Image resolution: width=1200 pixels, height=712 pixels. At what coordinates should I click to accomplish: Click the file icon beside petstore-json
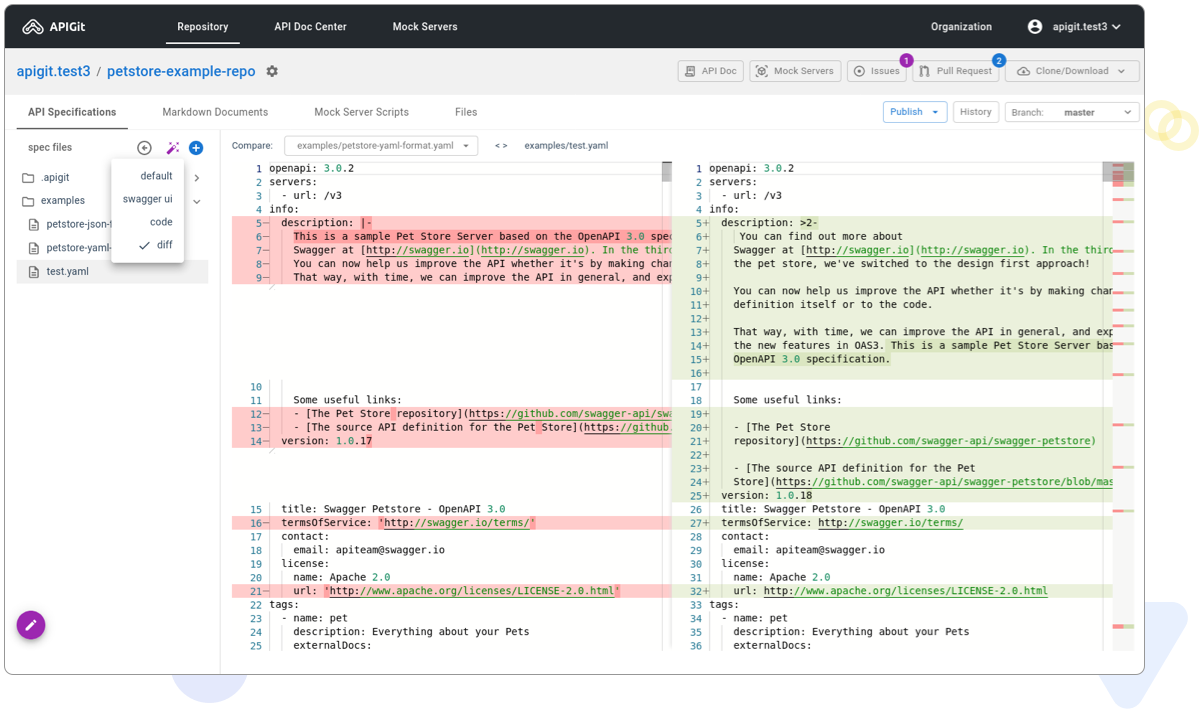click(34, 225)
